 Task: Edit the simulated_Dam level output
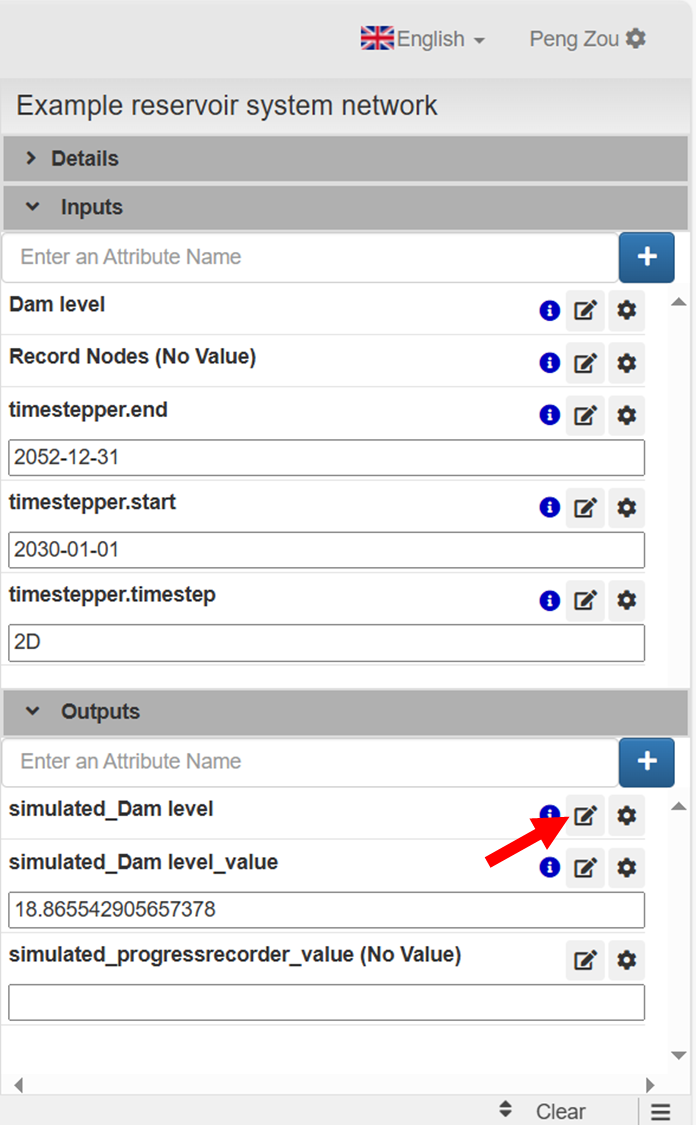click(585, 816)
